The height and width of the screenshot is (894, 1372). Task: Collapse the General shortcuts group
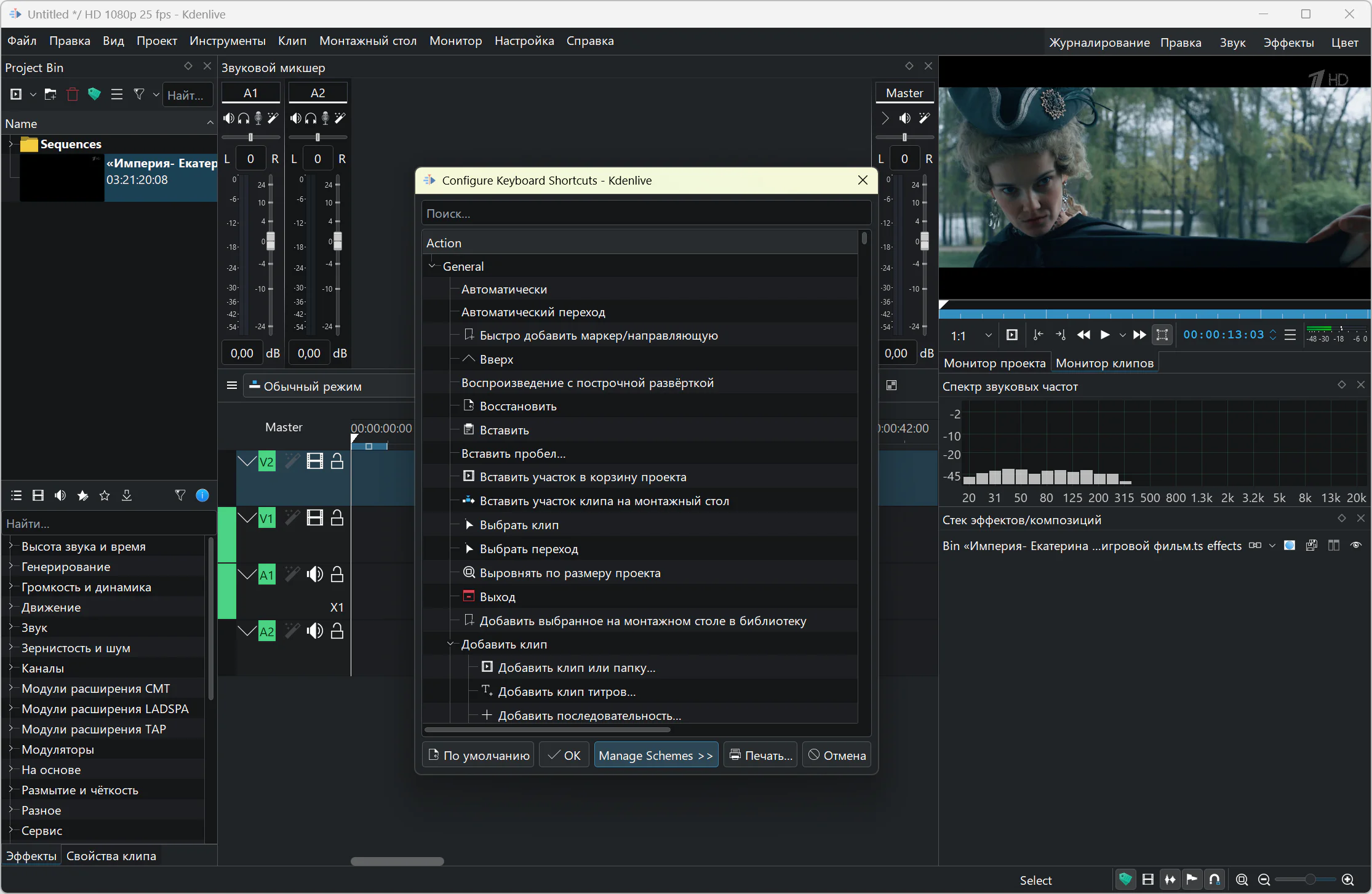pos(432,266)
